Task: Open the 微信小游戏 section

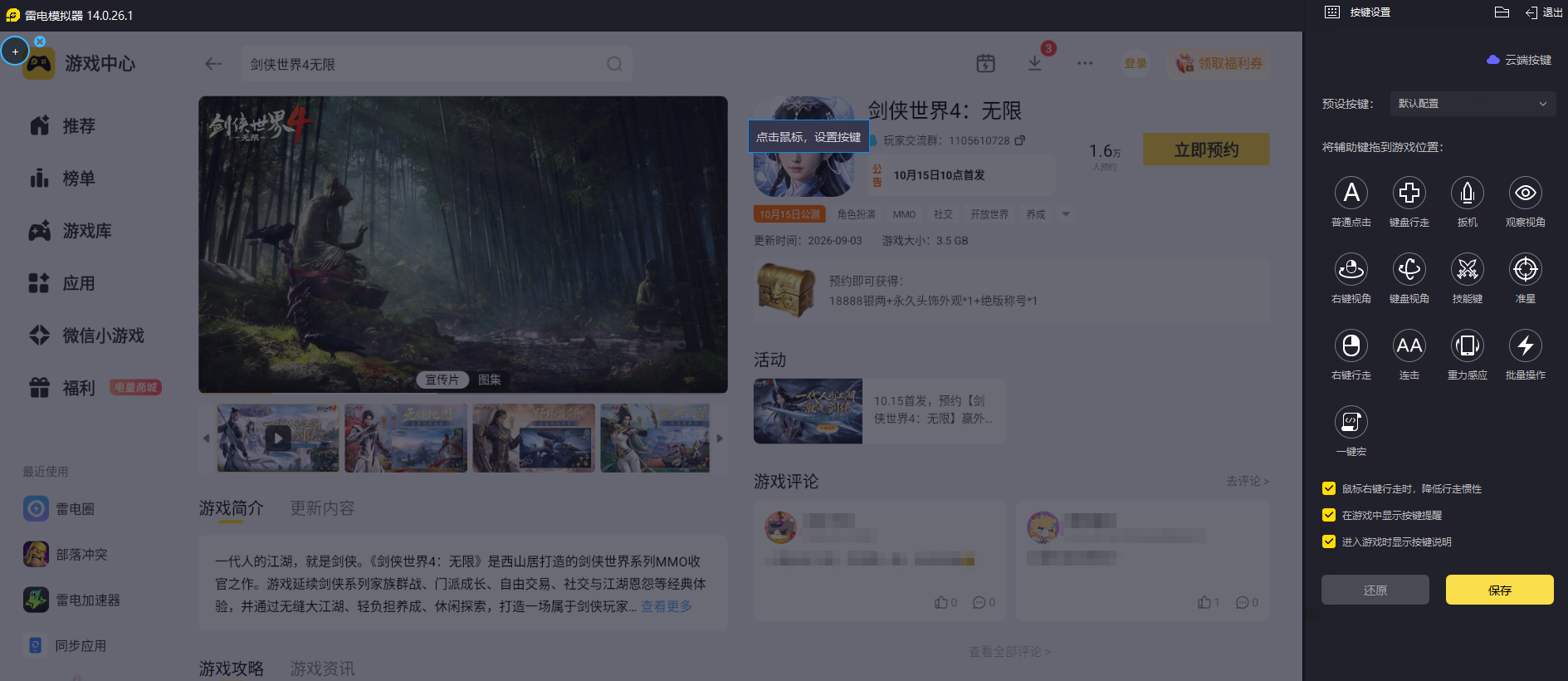Action: tap(86, 335)
